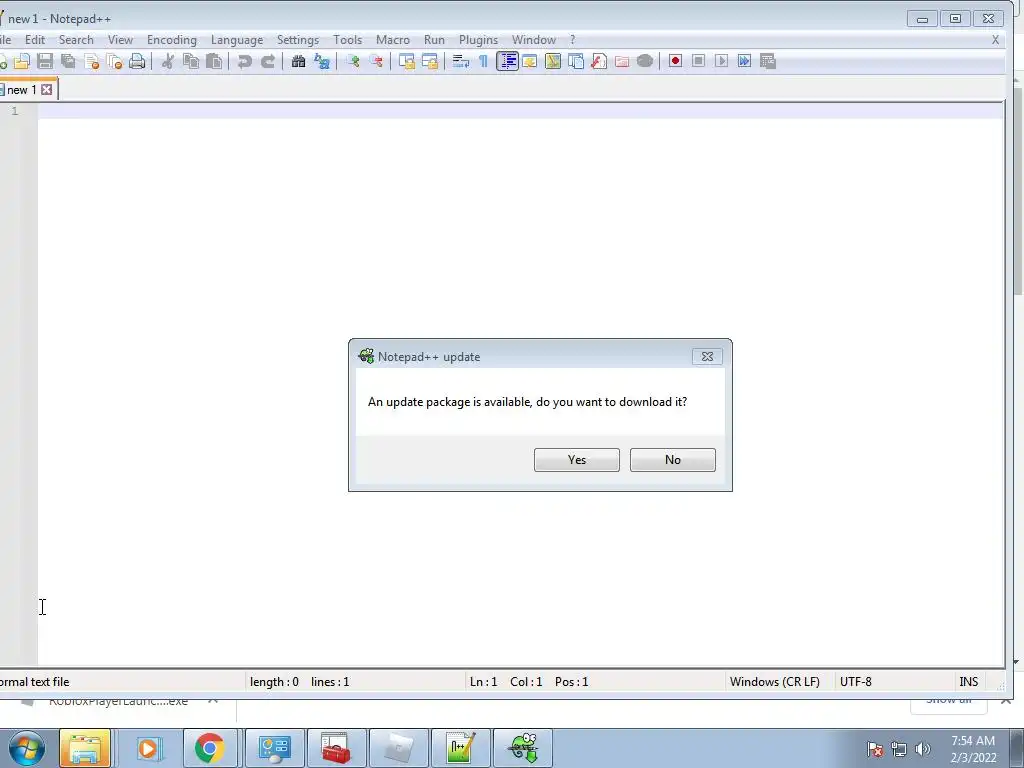Click the Cut scissors icon
Screen dimensions: 1024x768
pos(168,61)
